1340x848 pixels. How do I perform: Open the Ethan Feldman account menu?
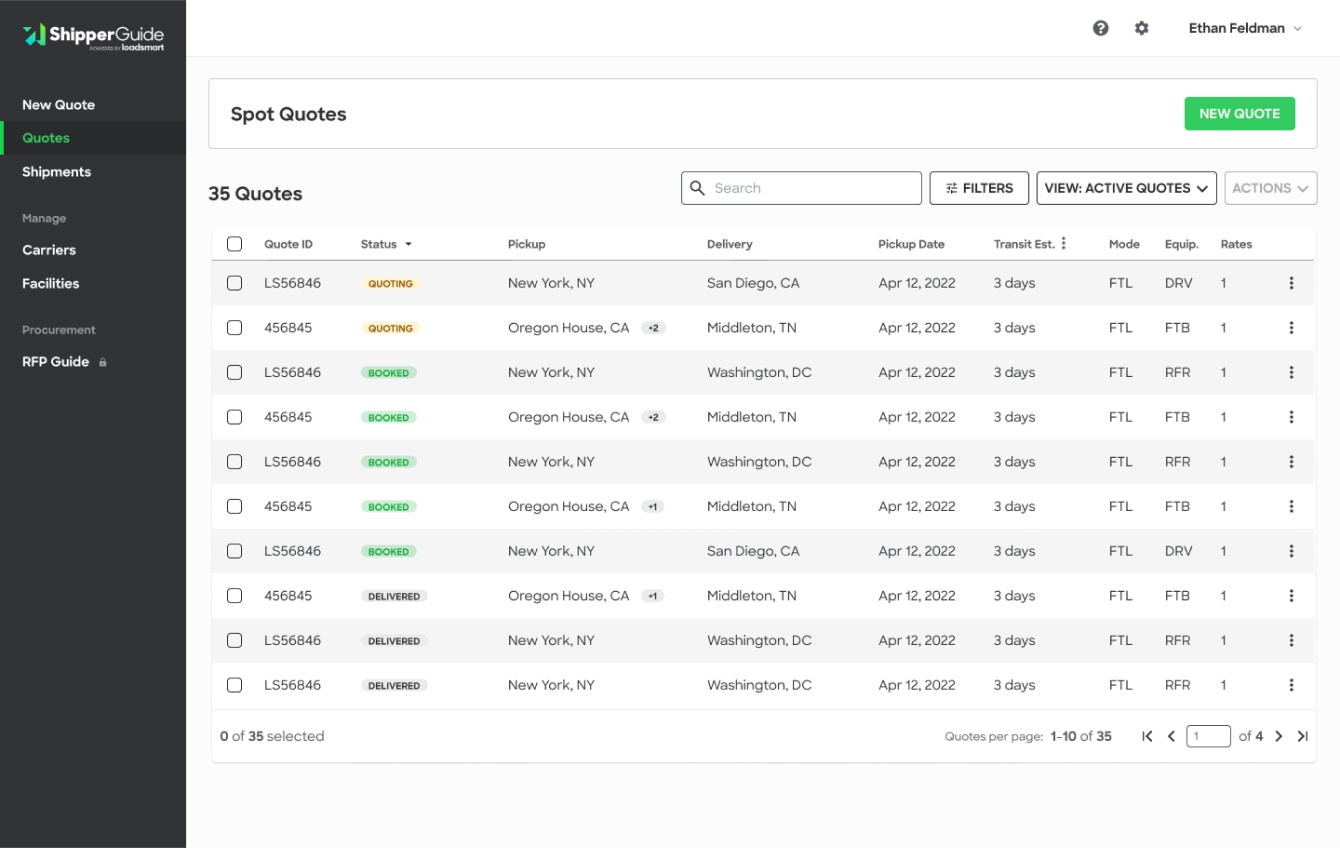coord(1245,28)
